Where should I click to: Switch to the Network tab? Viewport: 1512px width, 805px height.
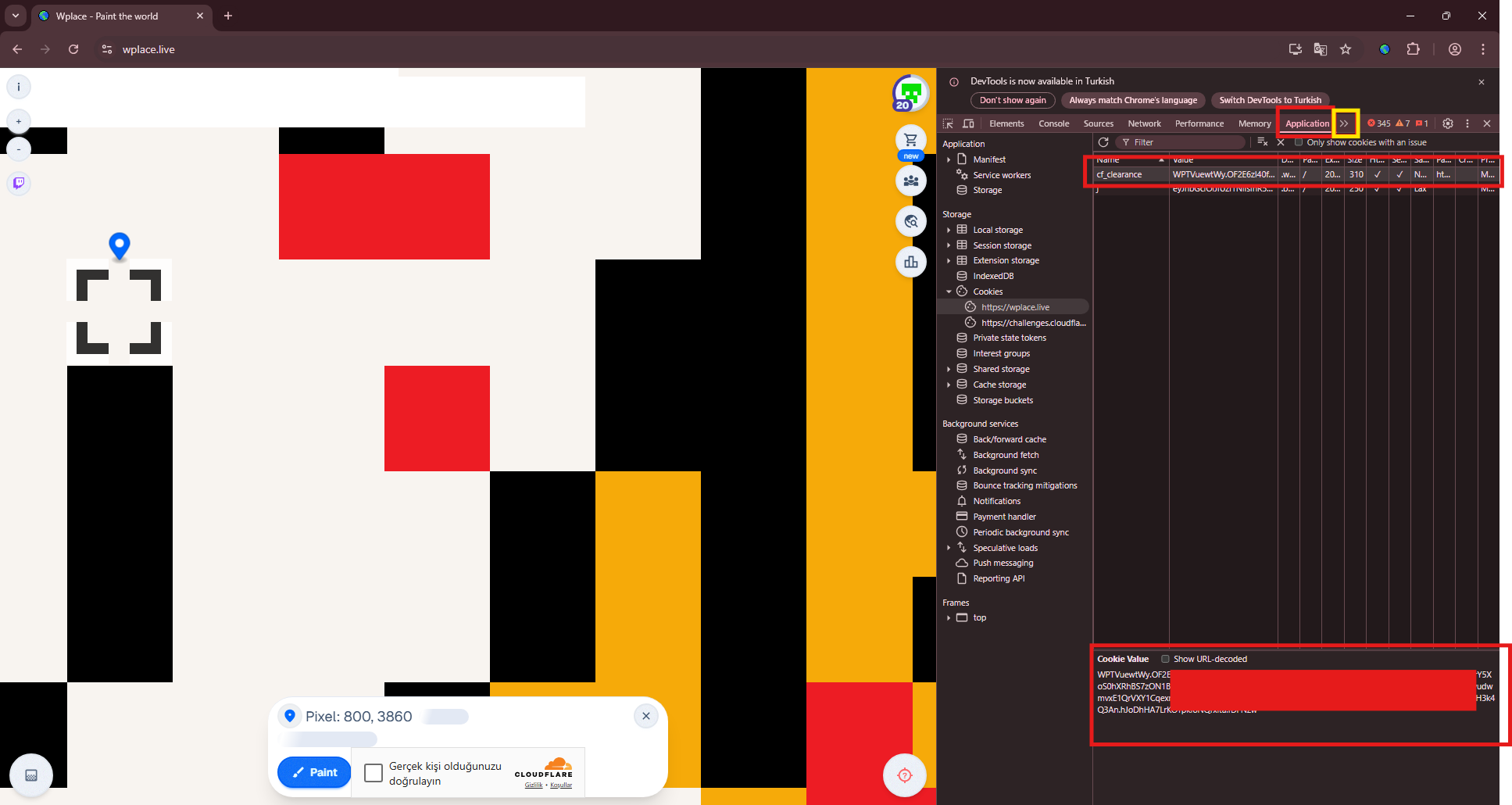tap(1145, 123)
